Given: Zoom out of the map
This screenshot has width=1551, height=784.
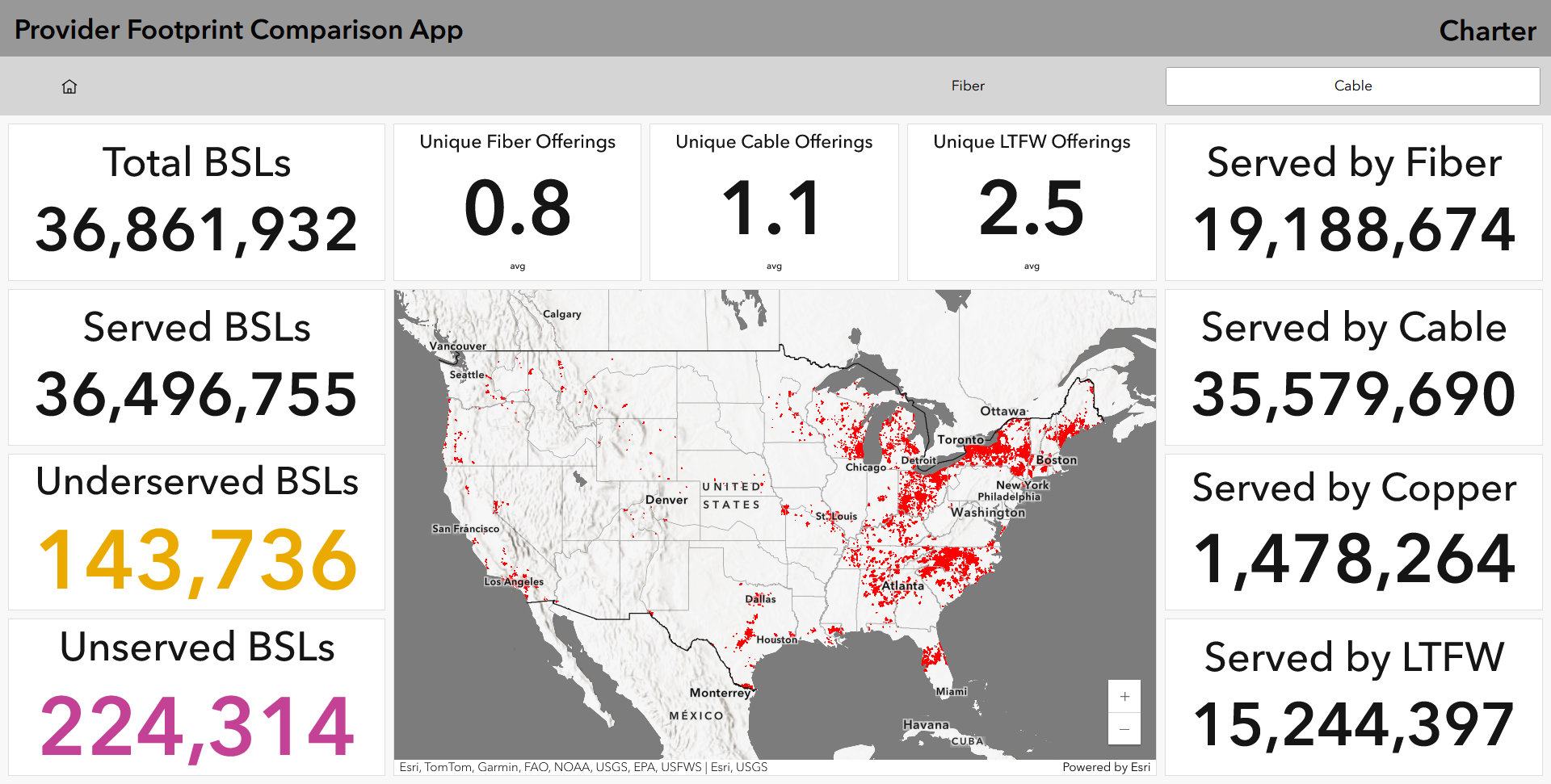Looking at the screenshot, I should [x=1124, y=729].
